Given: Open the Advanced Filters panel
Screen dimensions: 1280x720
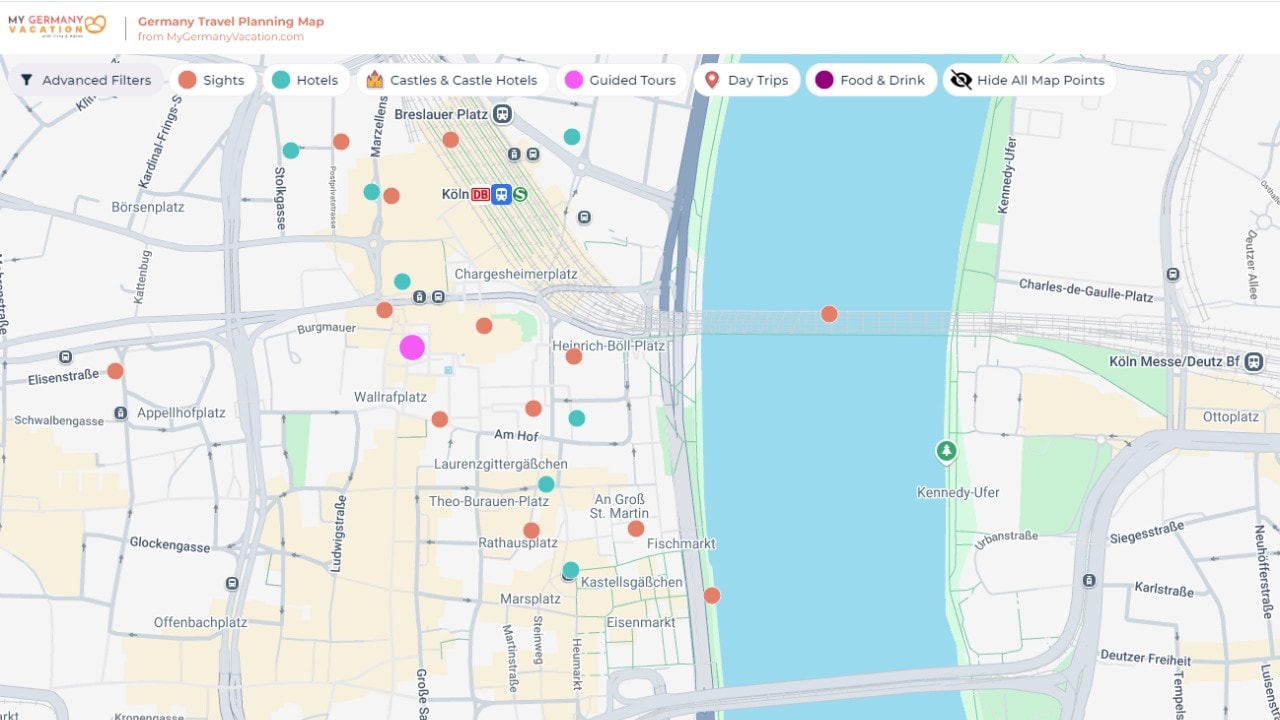Looking at the screenshot, I should 86,80.
